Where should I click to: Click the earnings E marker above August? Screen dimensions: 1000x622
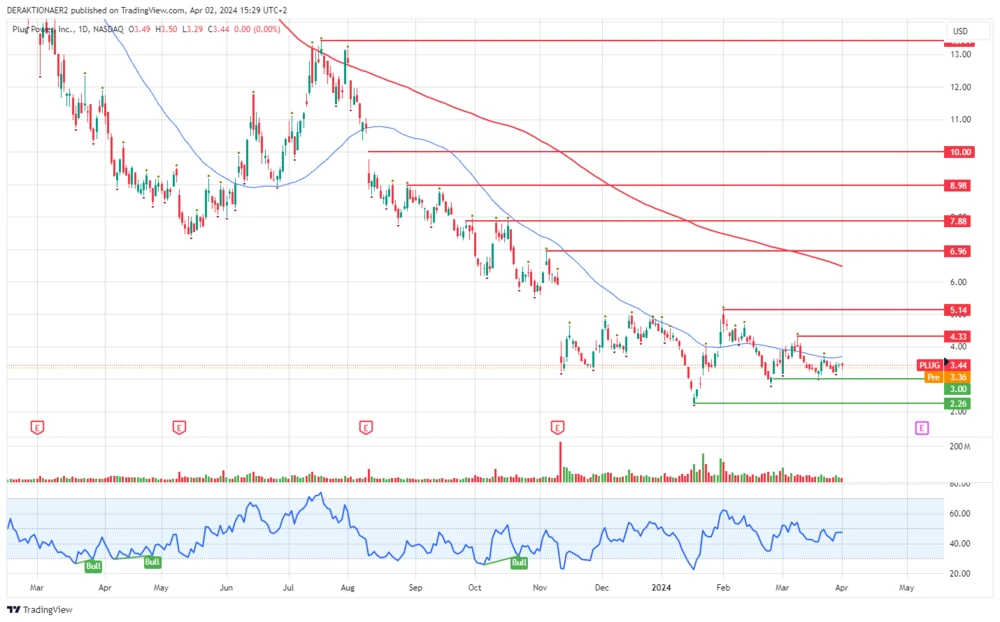click(x=365, y=428)
